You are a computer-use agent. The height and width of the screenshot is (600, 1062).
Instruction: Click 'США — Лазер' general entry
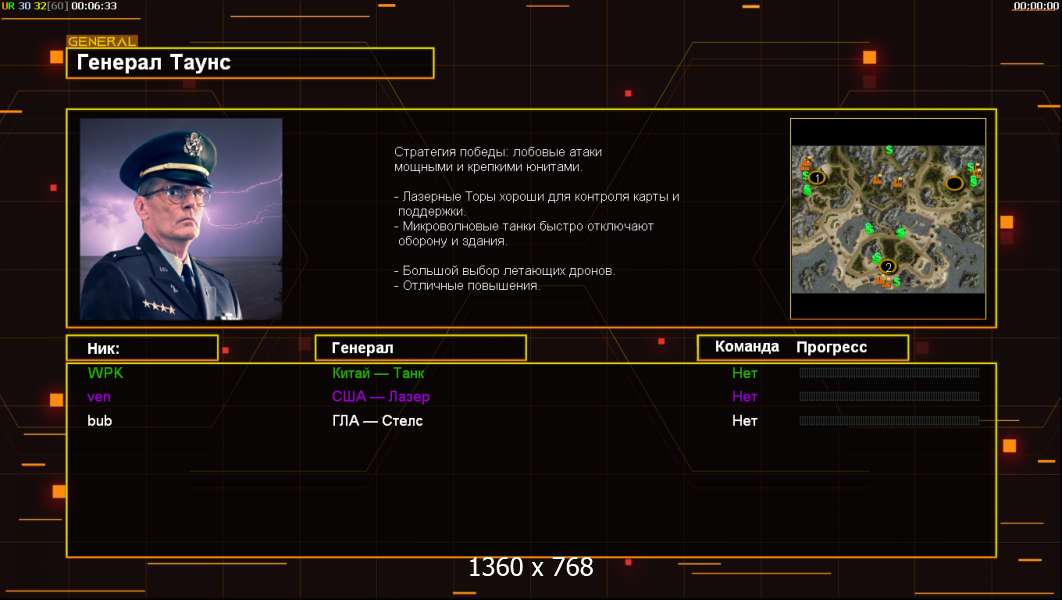coord(381,397)
